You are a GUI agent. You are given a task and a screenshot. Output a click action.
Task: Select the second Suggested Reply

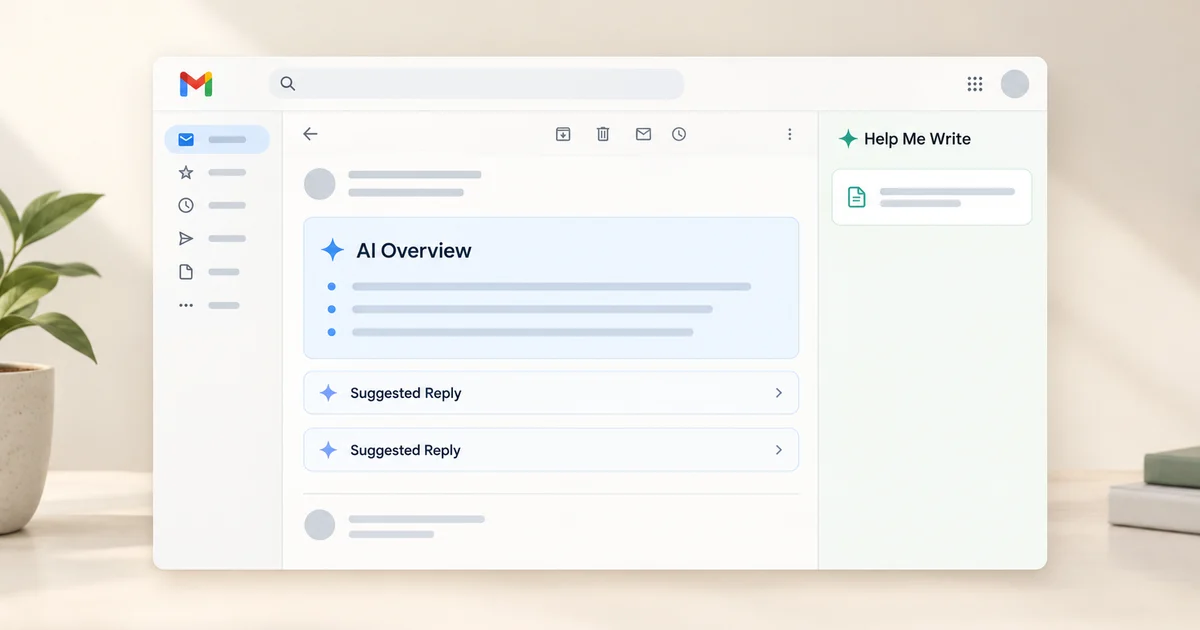(x=551, y=450)
